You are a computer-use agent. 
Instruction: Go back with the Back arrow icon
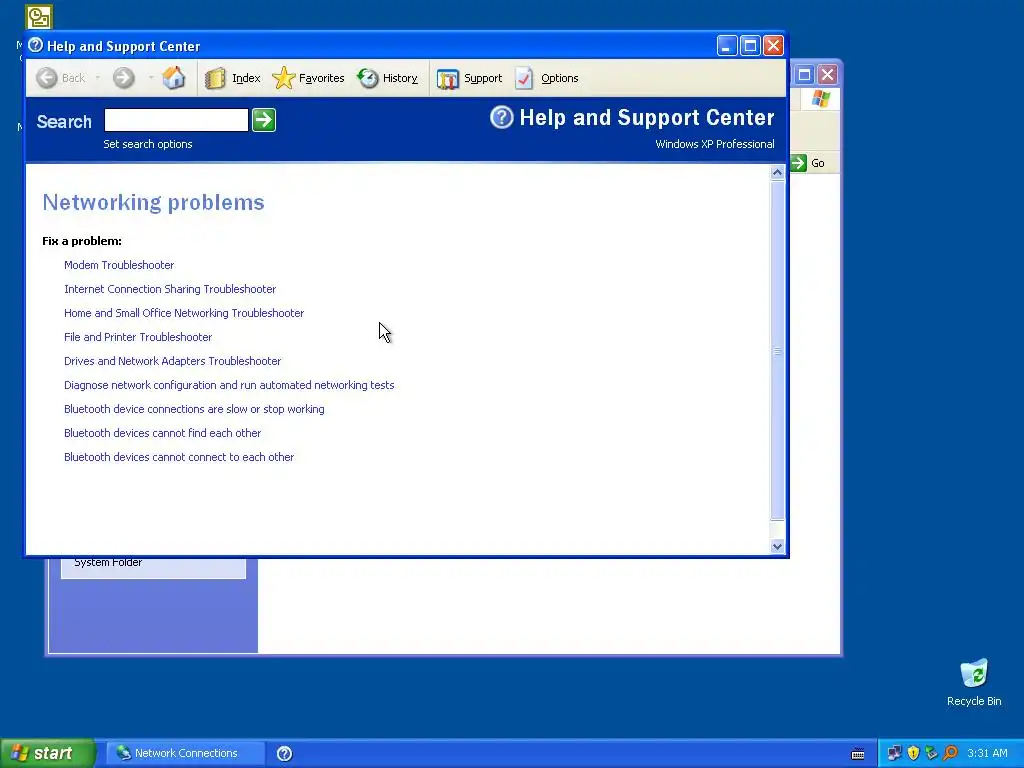(46, 78)
